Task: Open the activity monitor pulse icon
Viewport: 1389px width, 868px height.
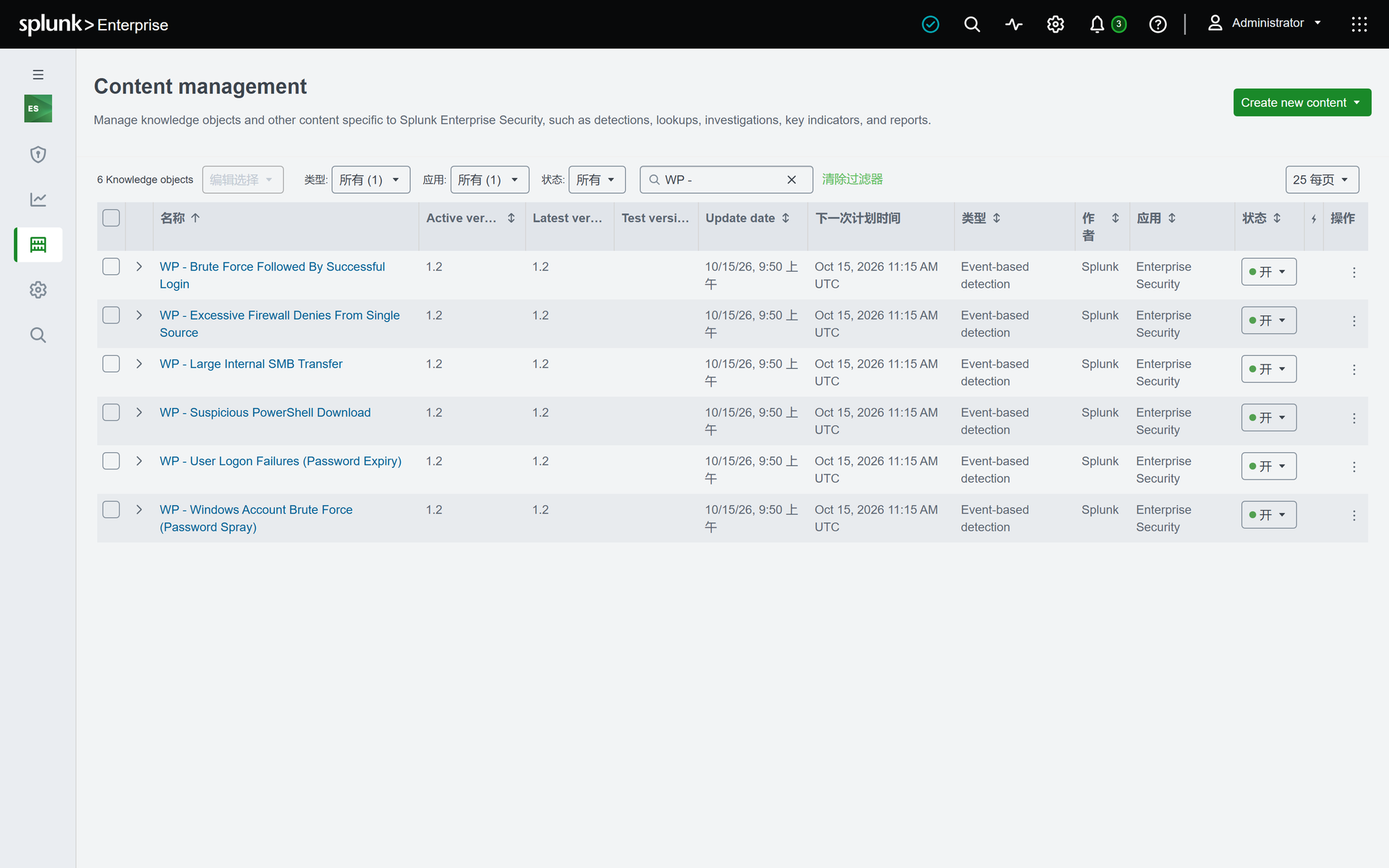Action: 1014,25
